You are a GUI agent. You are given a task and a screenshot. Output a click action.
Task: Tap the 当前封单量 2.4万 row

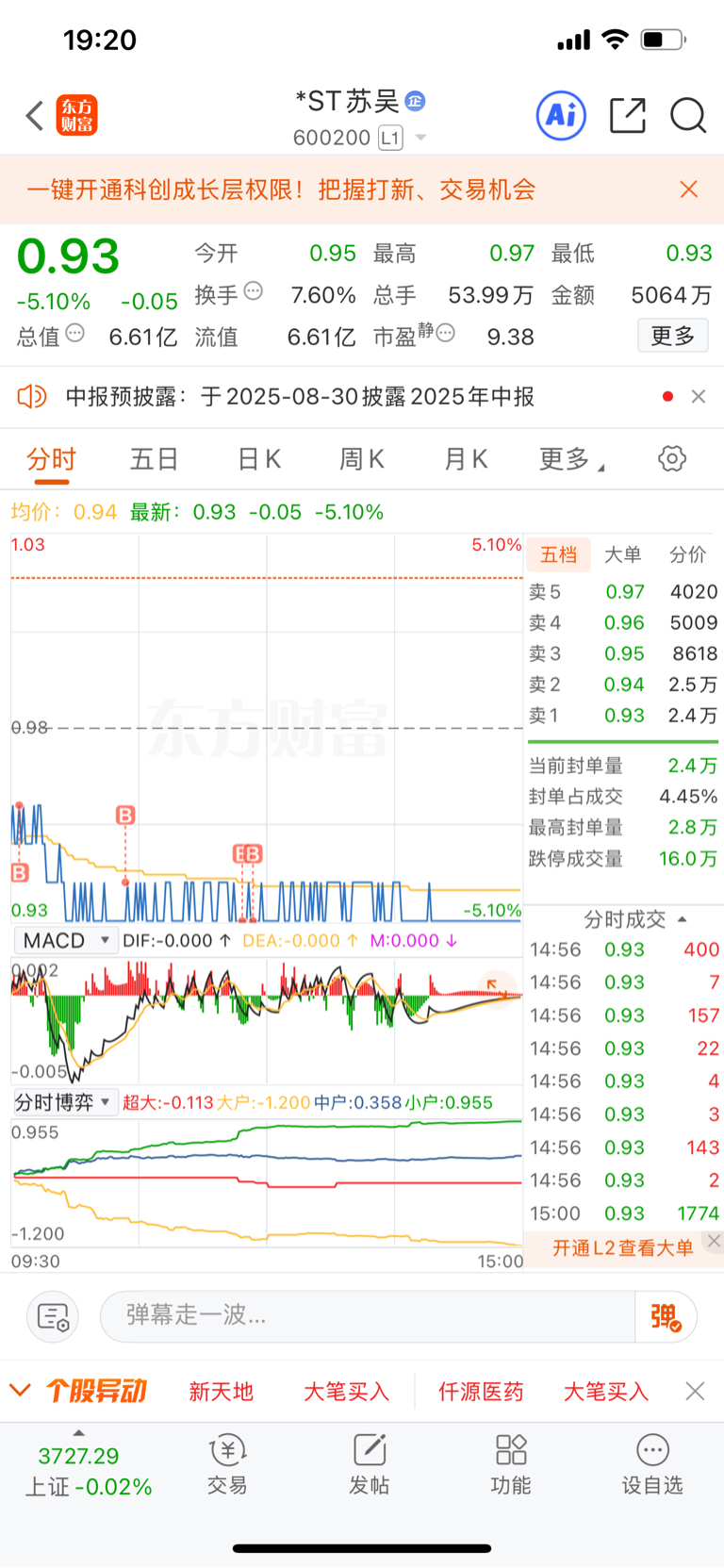[x=623, y=766]
